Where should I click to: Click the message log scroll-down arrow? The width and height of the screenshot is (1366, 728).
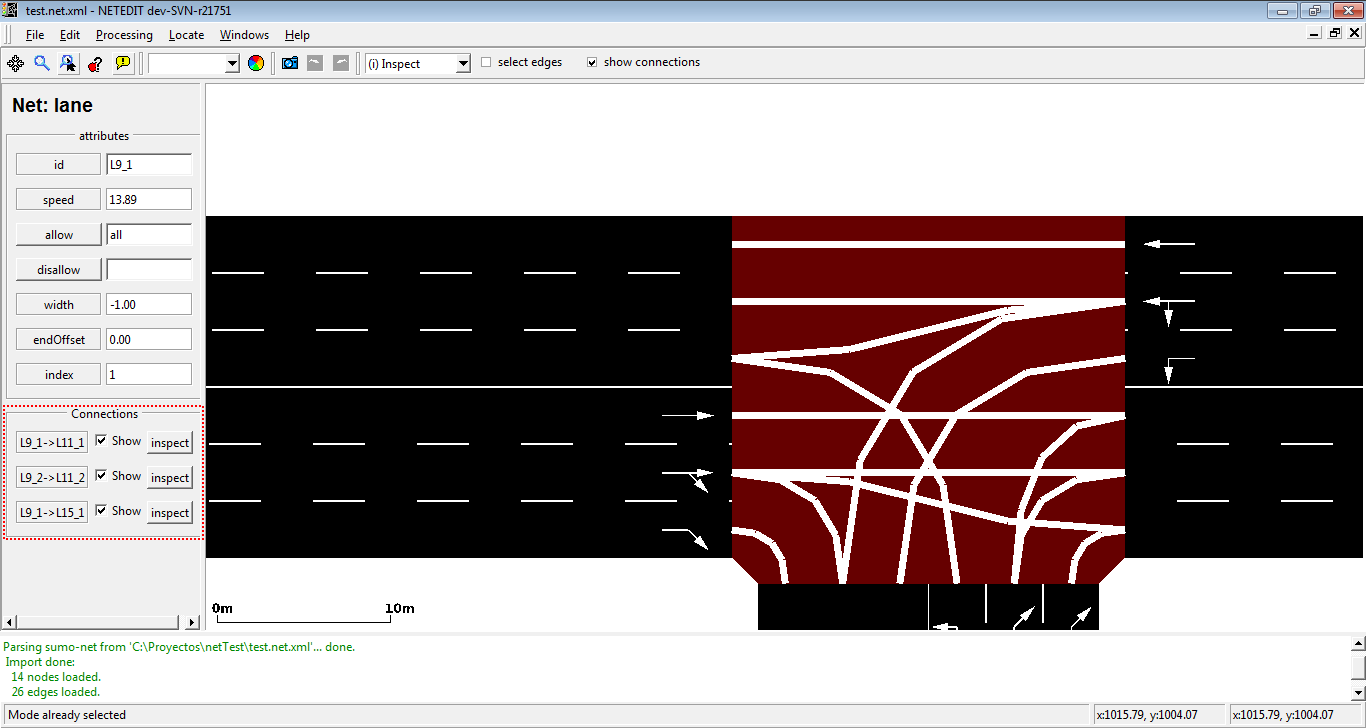(x=1358, y=692)
